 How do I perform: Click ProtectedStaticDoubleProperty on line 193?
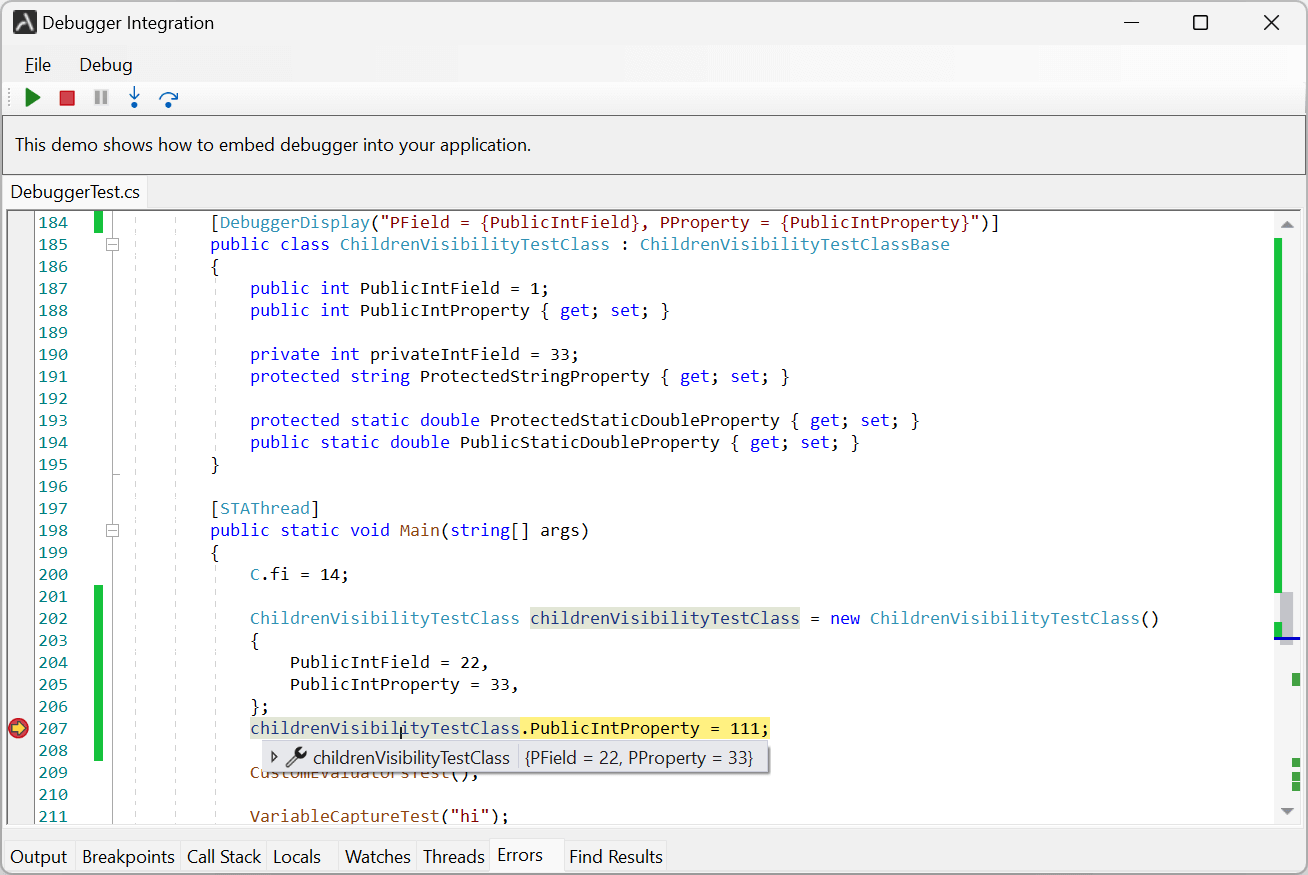point(635,420)
